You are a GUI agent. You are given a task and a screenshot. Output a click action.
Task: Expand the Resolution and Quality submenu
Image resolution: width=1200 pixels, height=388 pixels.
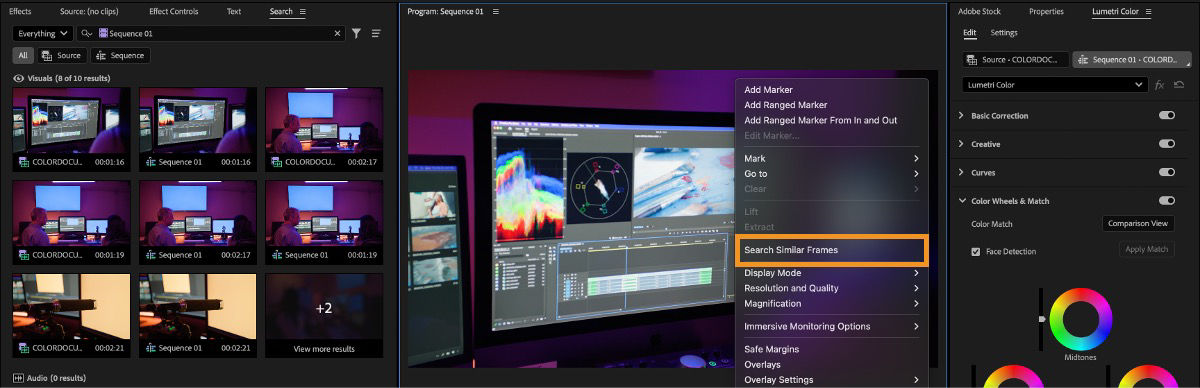(831, 288)
